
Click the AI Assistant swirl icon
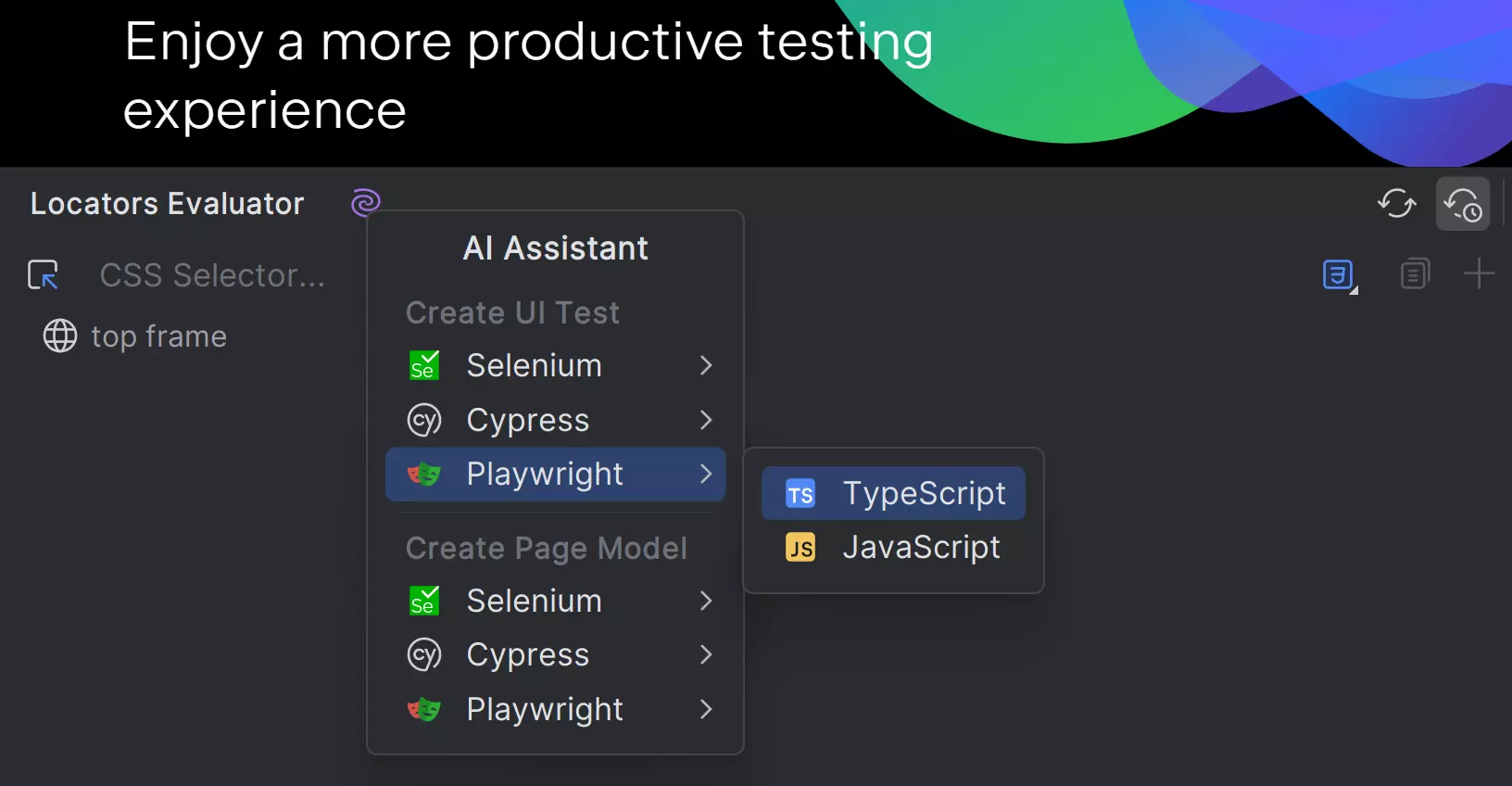(x=366, y=201)
